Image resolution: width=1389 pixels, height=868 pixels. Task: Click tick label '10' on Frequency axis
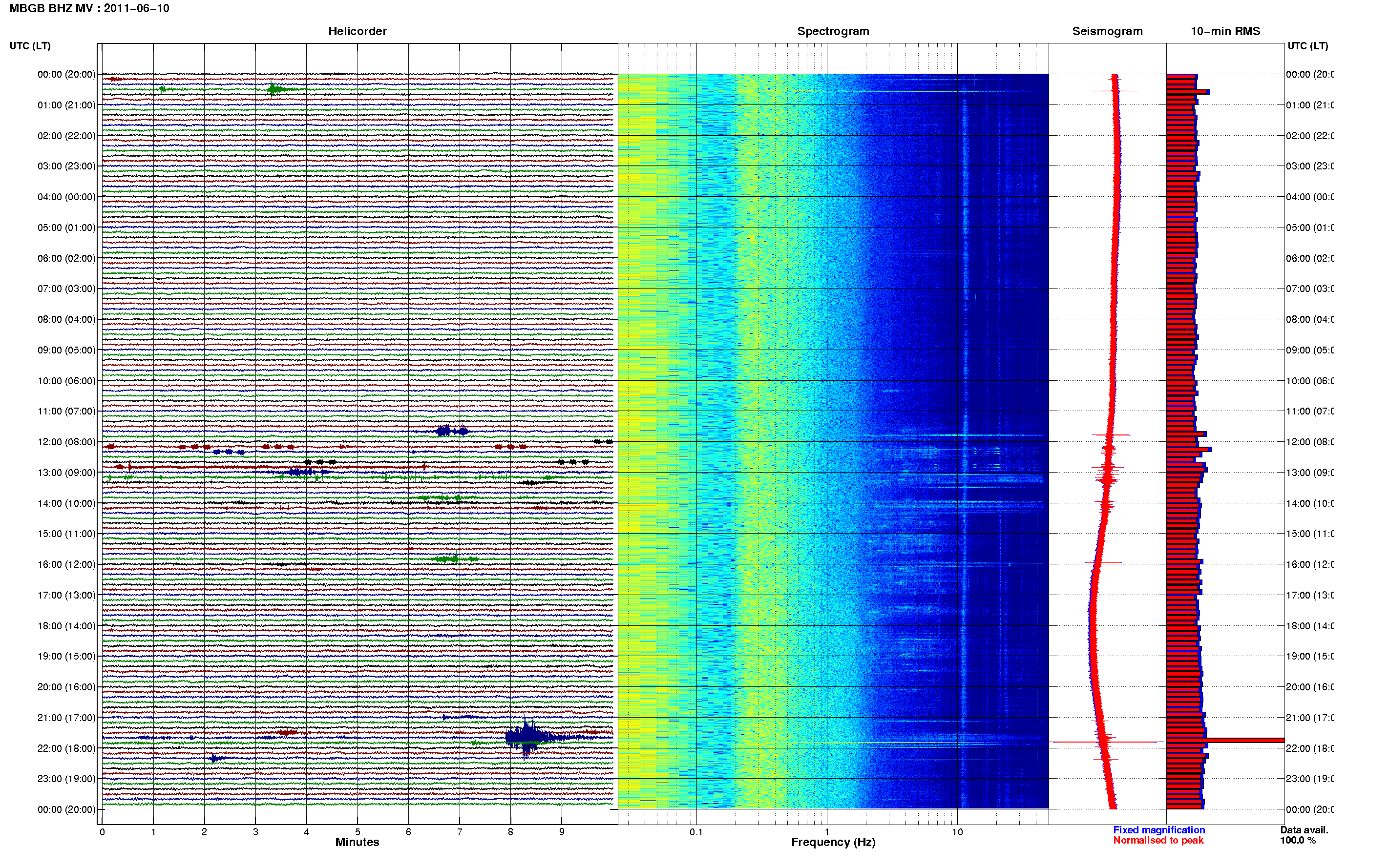click(x=957, y=832)
